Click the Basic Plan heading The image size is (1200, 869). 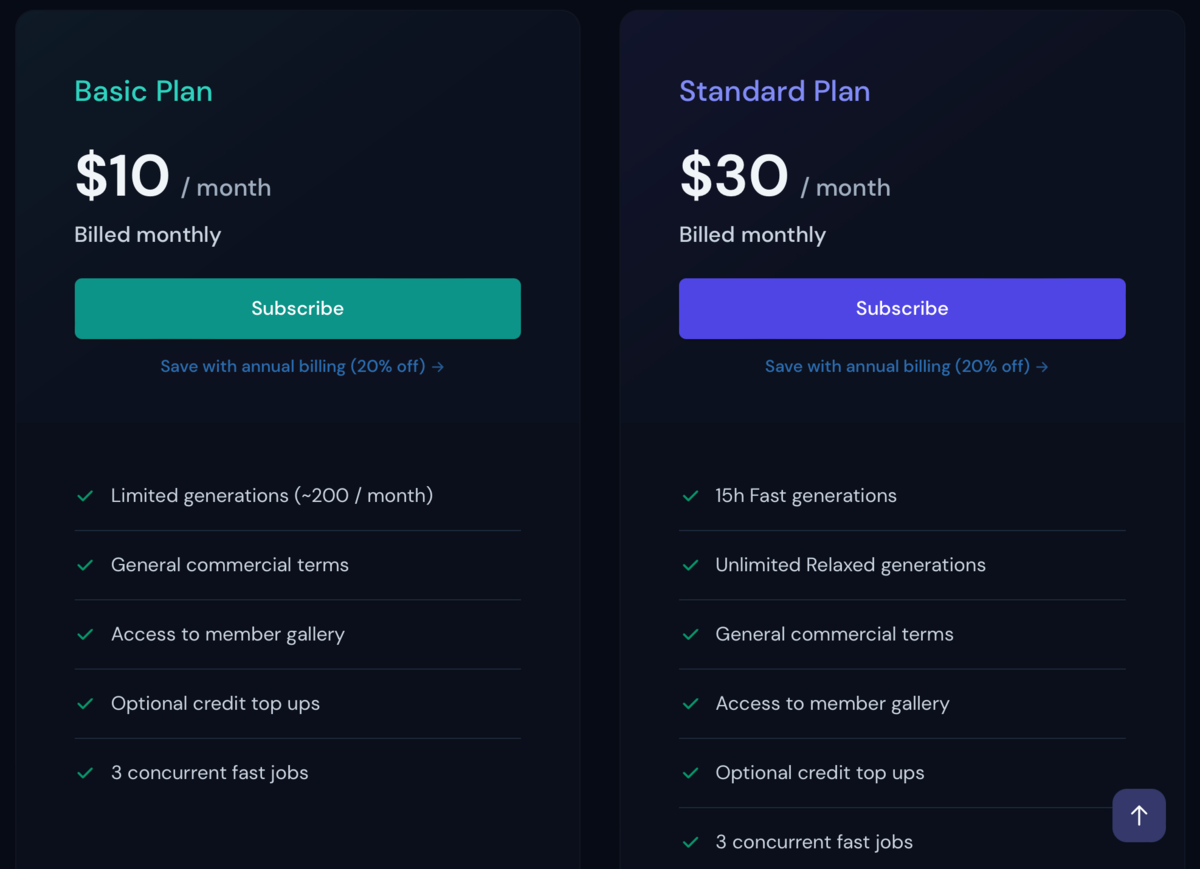tap(143, 91)
